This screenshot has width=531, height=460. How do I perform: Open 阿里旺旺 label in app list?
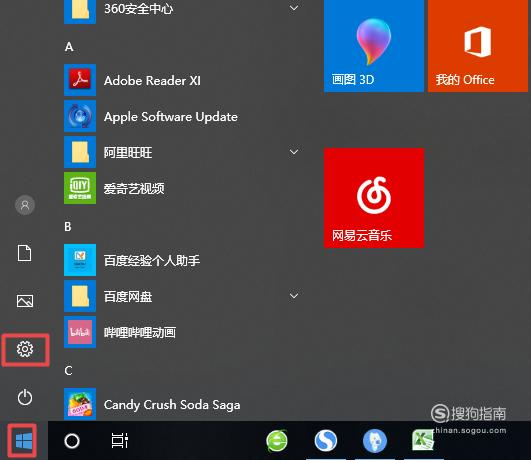[x=128, y=152]
